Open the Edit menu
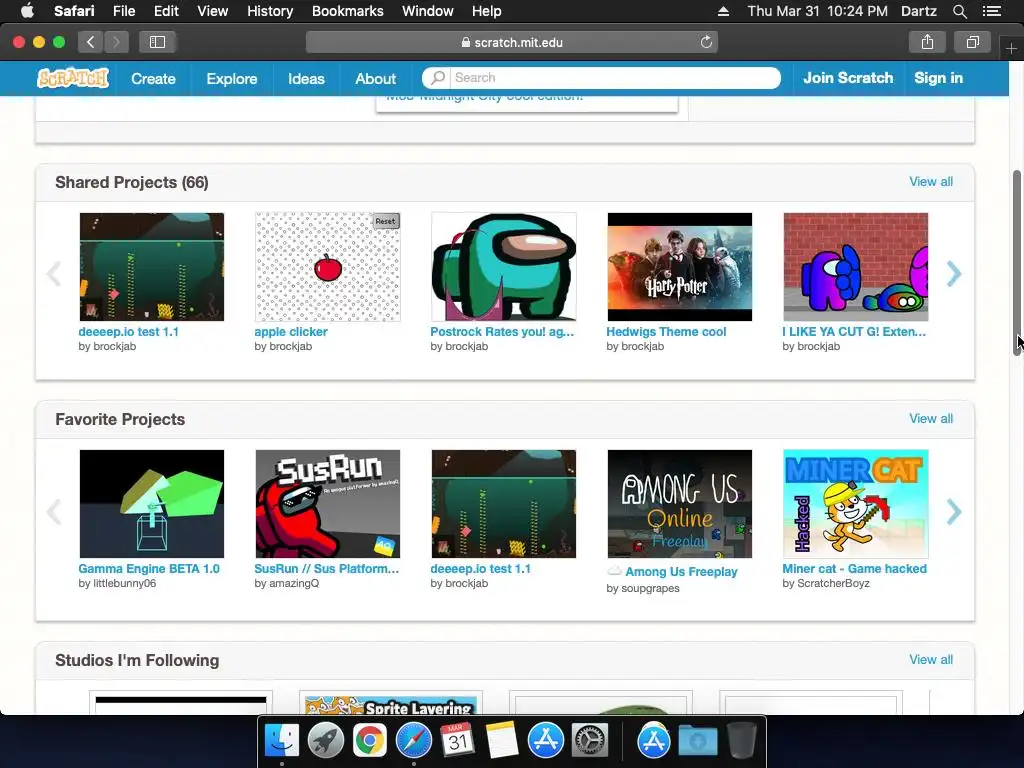This screenshot has height=768, width=1024. tap(166, 11)
